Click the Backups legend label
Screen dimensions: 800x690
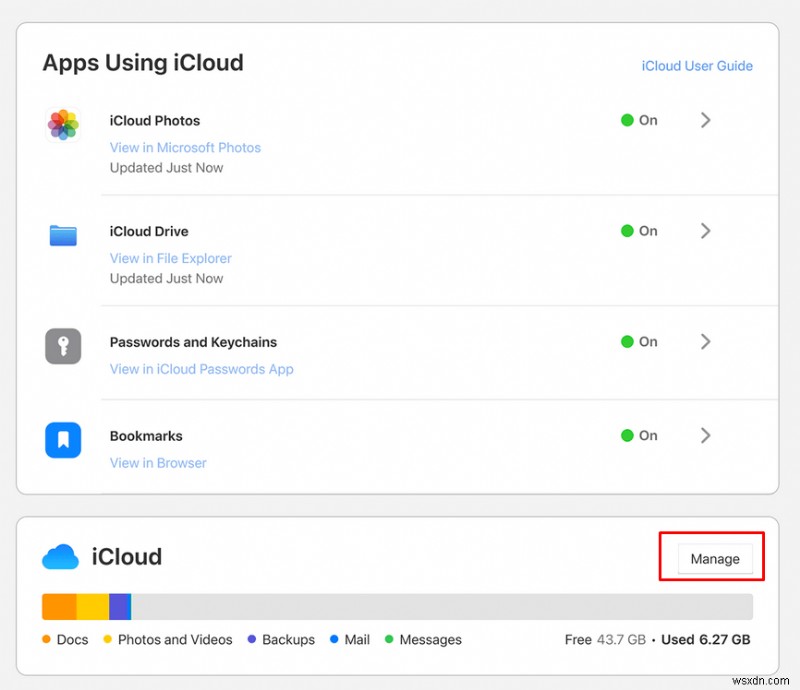pos(288,640)
